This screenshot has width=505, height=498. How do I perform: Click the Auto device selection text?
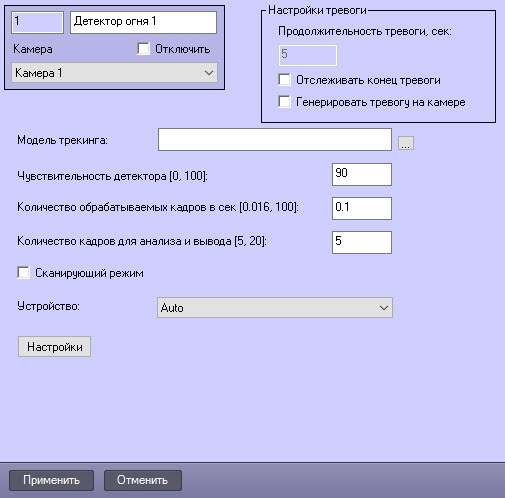(x=172, y=308)
